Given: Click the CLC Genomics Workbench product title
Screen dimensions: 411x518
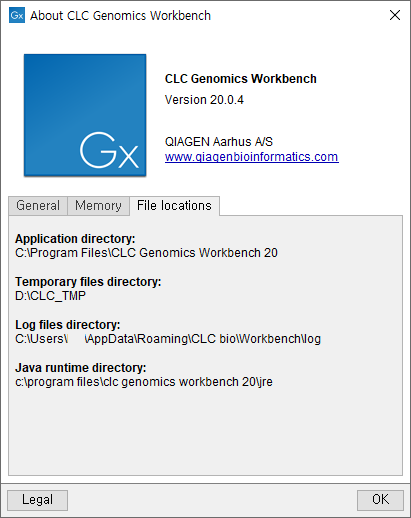Looking at the screenshot, I should pyautogui.click(x=240, y=79).
